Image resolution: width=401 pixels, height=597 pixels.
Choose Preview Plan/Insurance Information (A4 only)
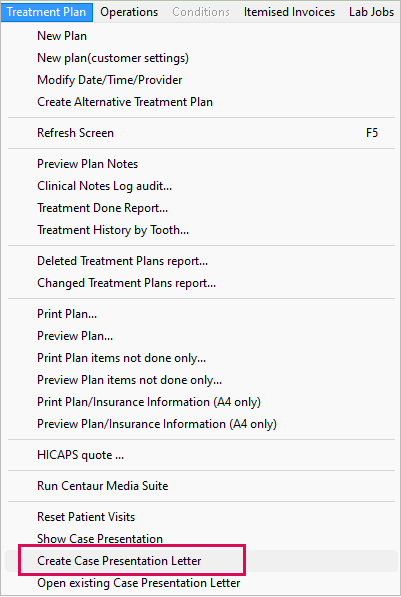(201, 425)
